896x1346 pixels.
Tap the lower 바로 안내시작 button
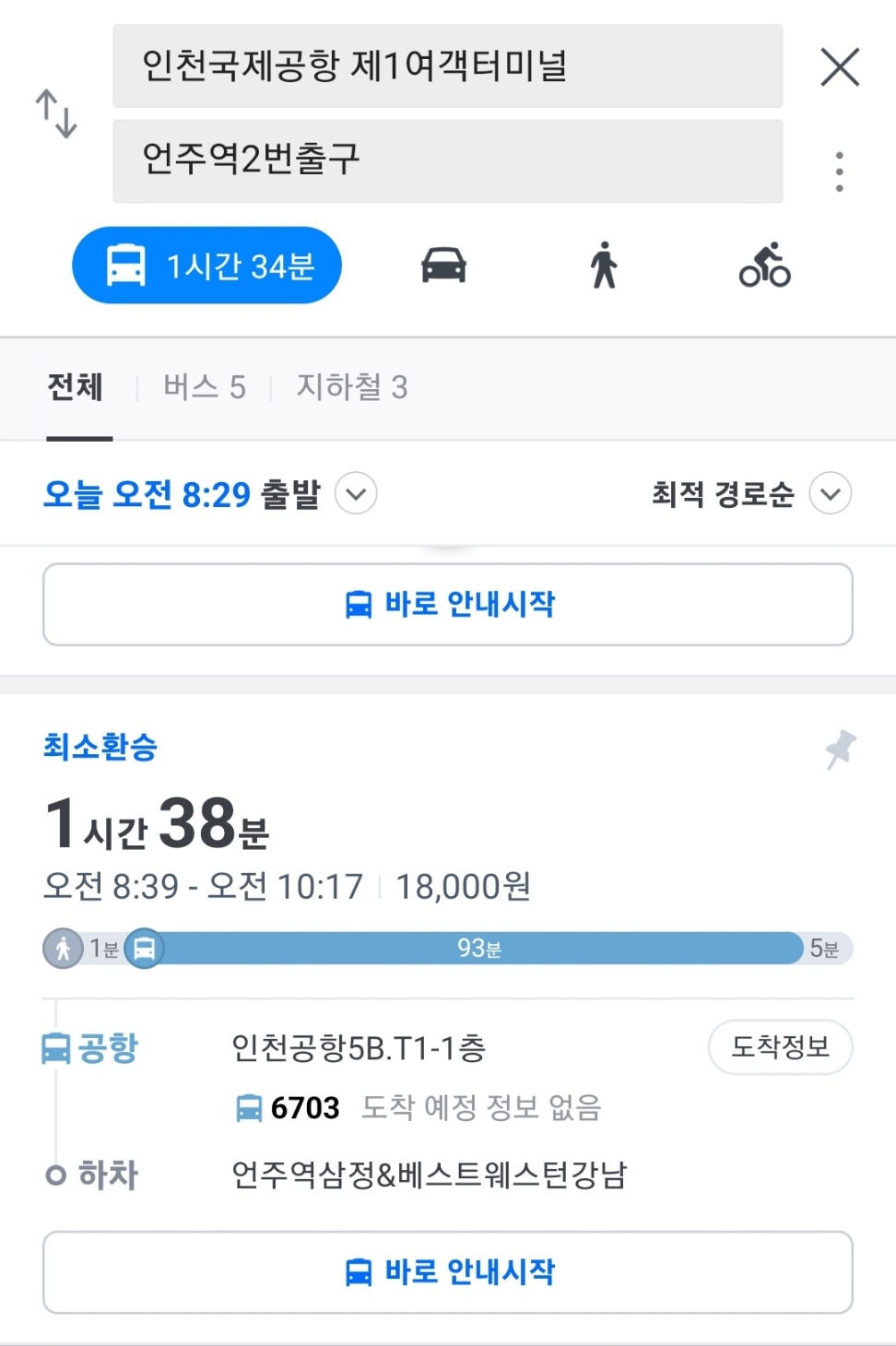click(x=448, y=1272)
